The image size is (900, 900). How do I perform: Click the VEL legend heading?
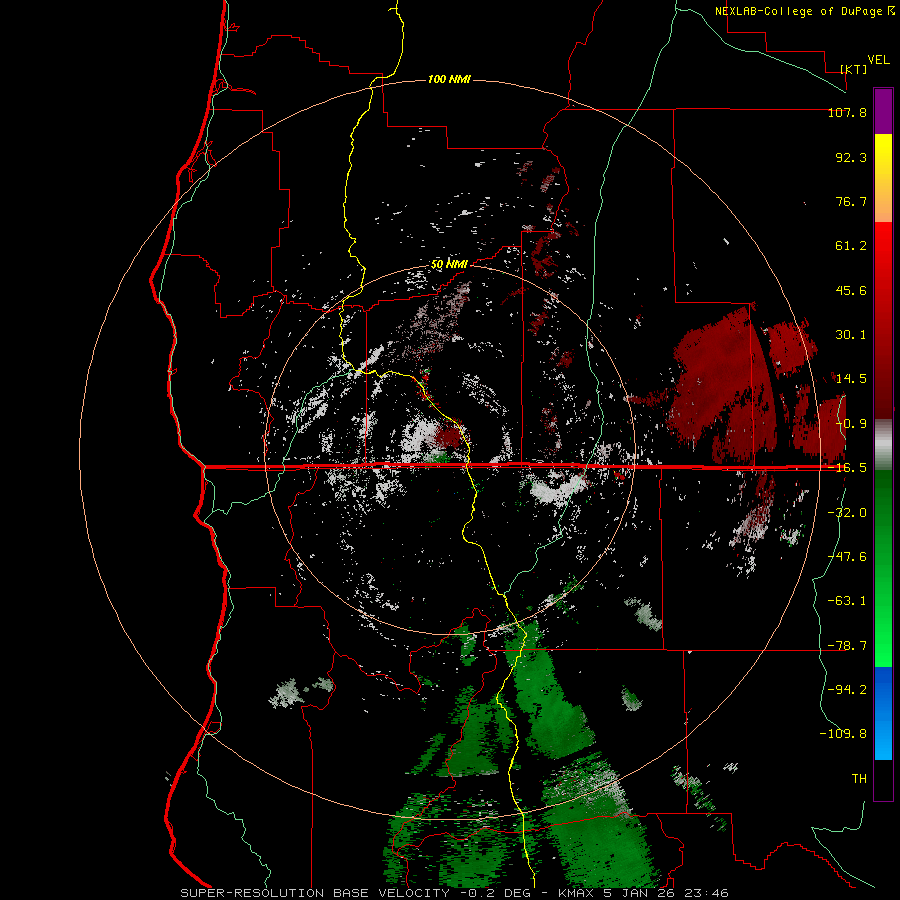(878, 60)
